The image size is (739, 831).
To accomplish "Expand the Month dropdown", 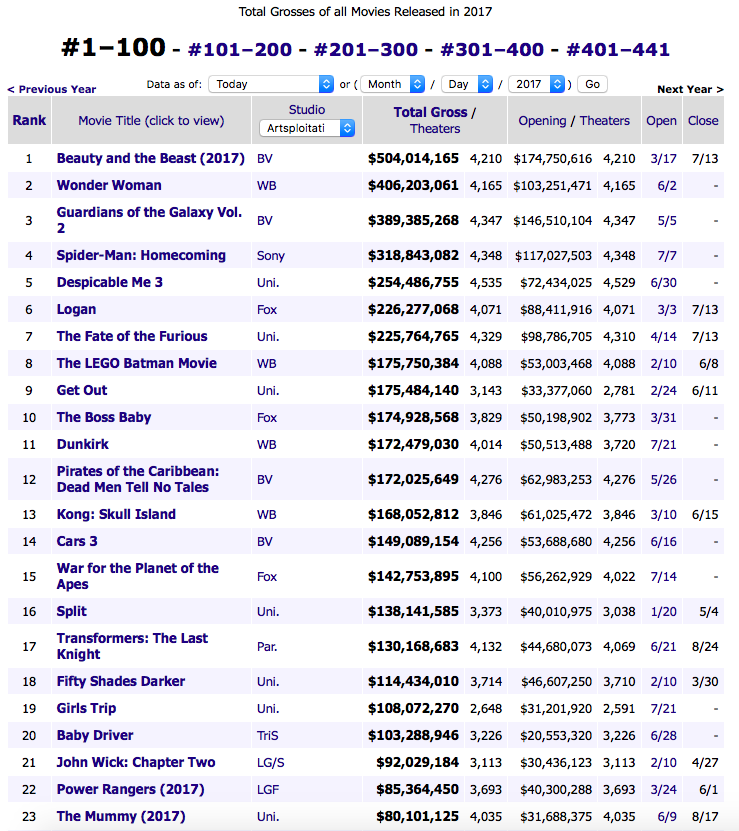I will (392, 85).
